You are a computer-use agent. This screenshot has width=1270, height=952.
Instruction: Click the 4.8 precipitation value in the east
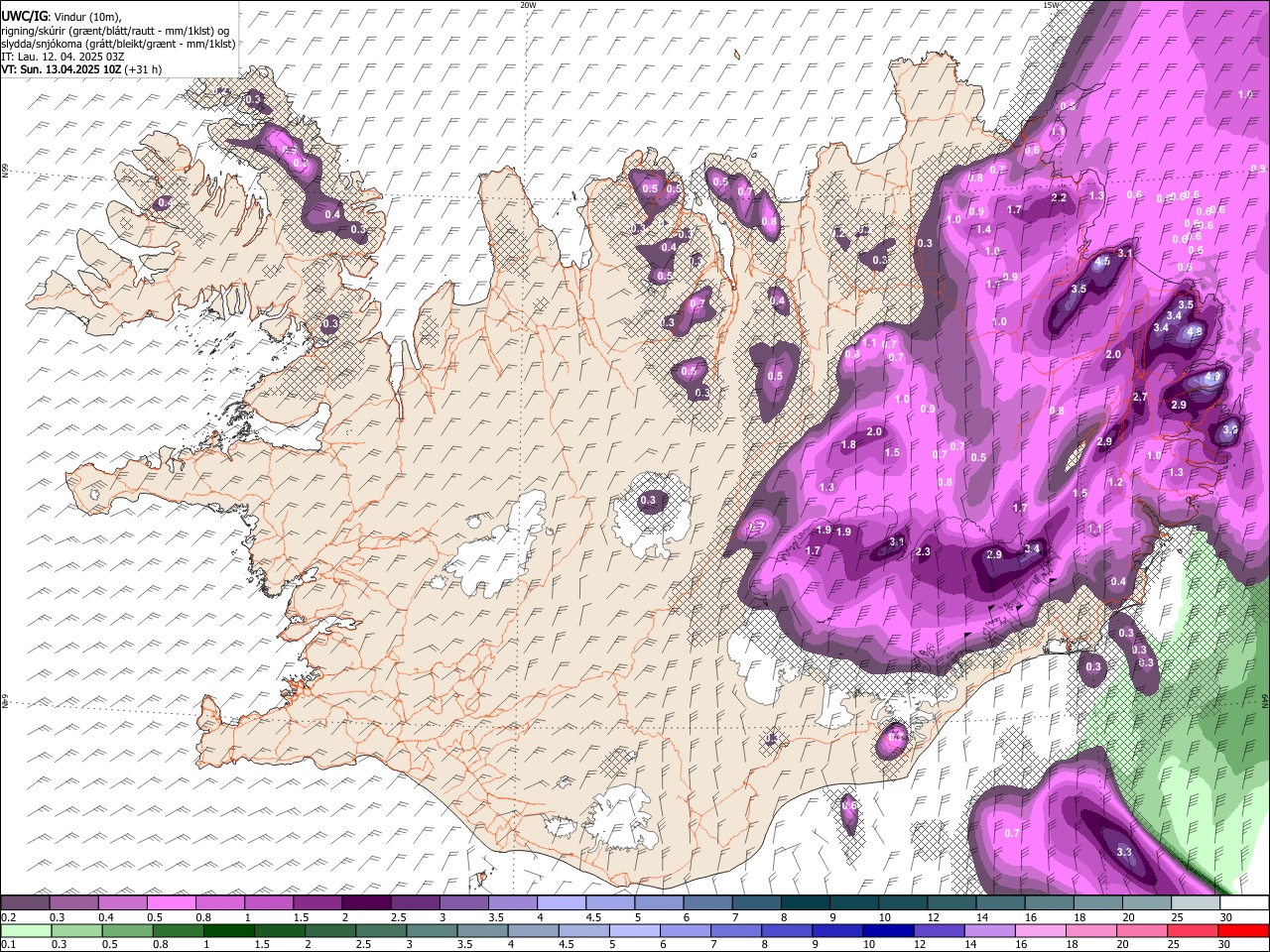click(x=1195, y=331)
